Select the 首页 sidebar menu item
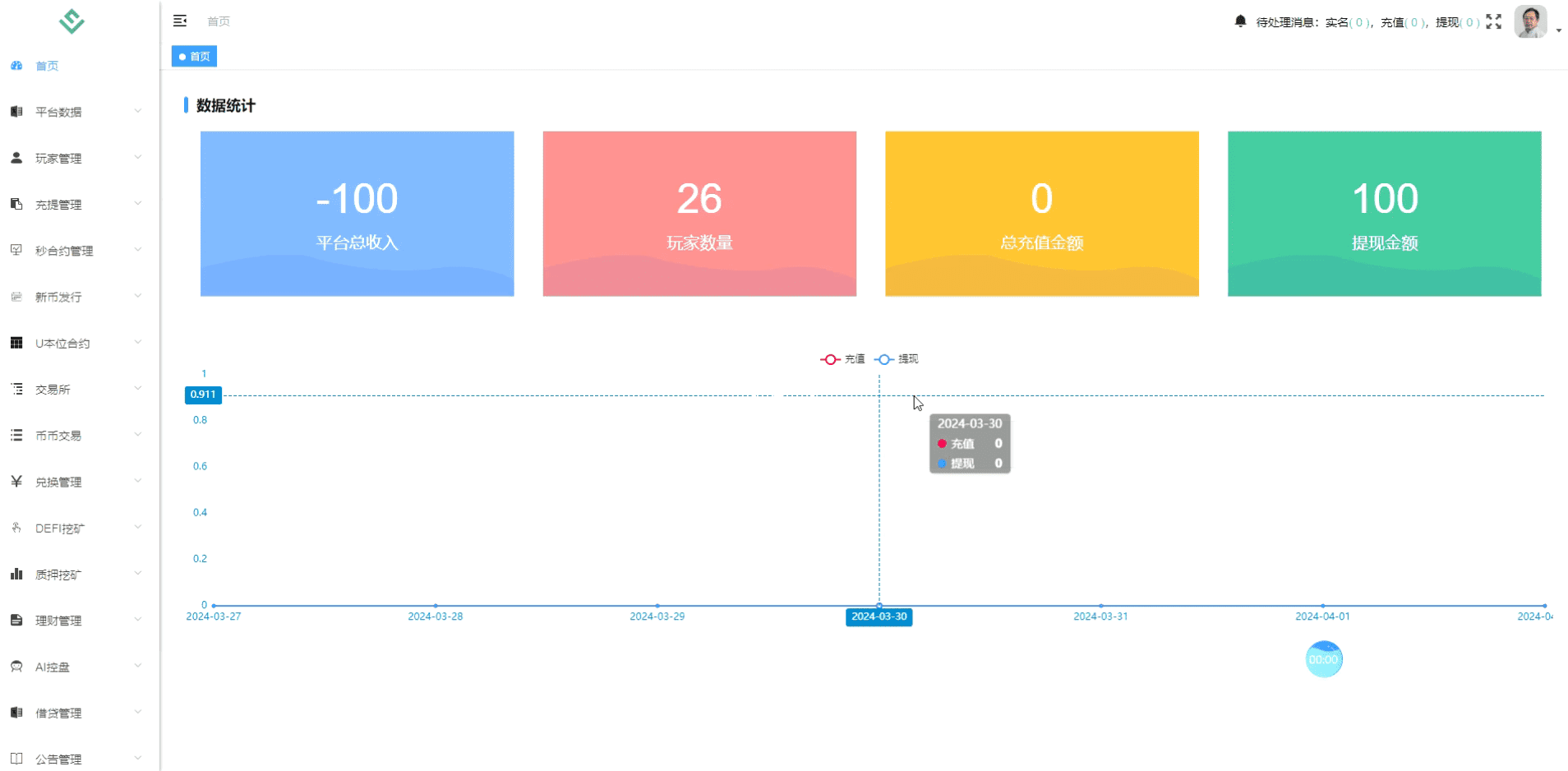Screen dimensions: 1568x771 [47, 66]
